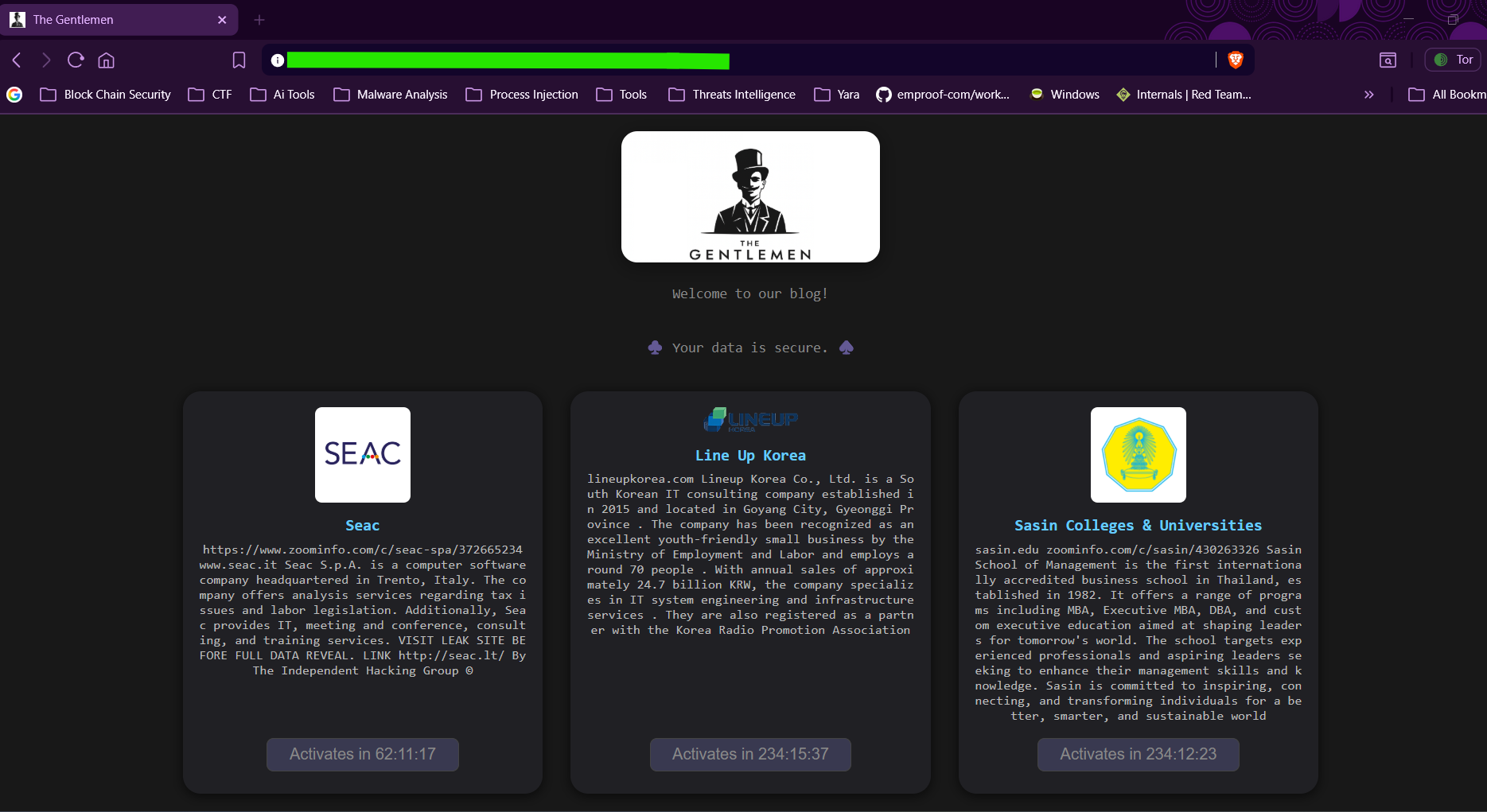Open the sidebar panel icon
Screen dimensions: 1487x812
tap(1388, 60)
